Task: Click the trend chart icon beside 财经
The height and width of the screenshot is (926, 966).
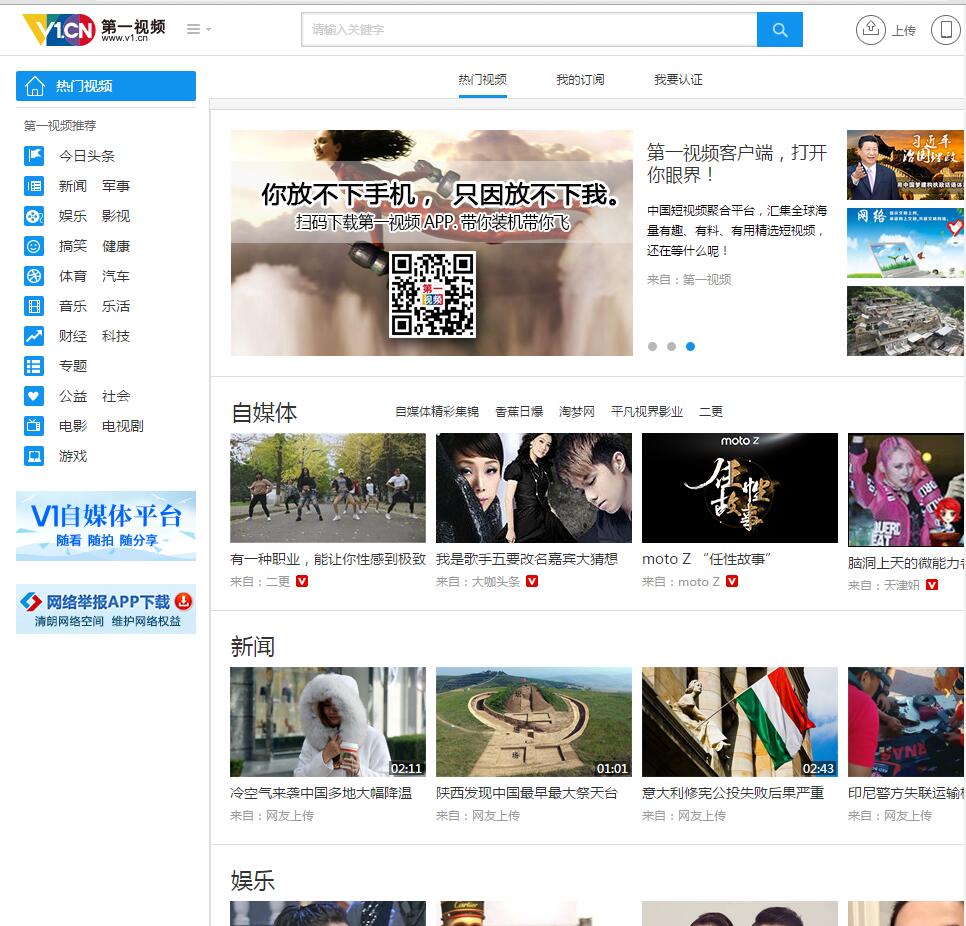Action: [34, 336]
